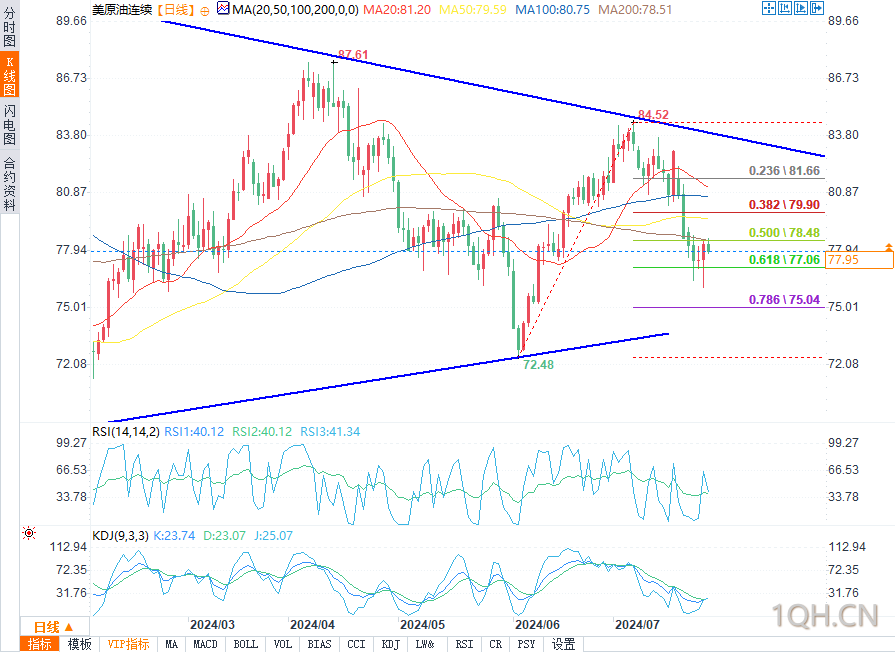Click the RSI1:40.12 value
The width and height of the screenshot is (895, 652).
pyautogui.click(x=194, y=432)
